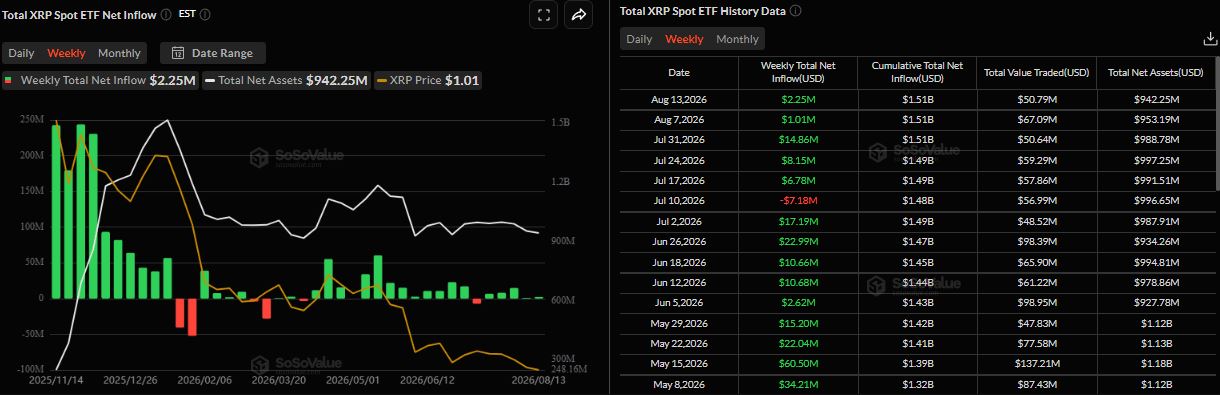Select Daily tab on chart
This screenshot has height=395, width=1220.
point(22,53)
